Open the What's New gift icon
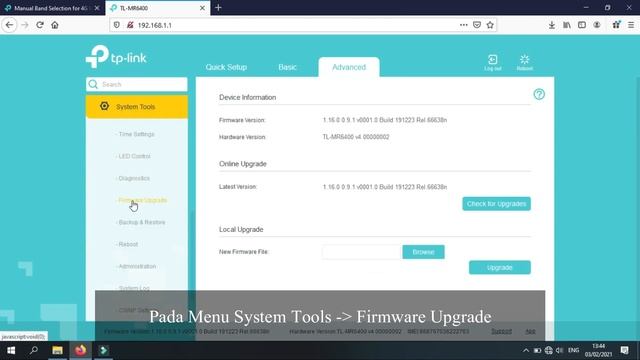The height and width of the screenshot is (360, 640). click(616, 25)
